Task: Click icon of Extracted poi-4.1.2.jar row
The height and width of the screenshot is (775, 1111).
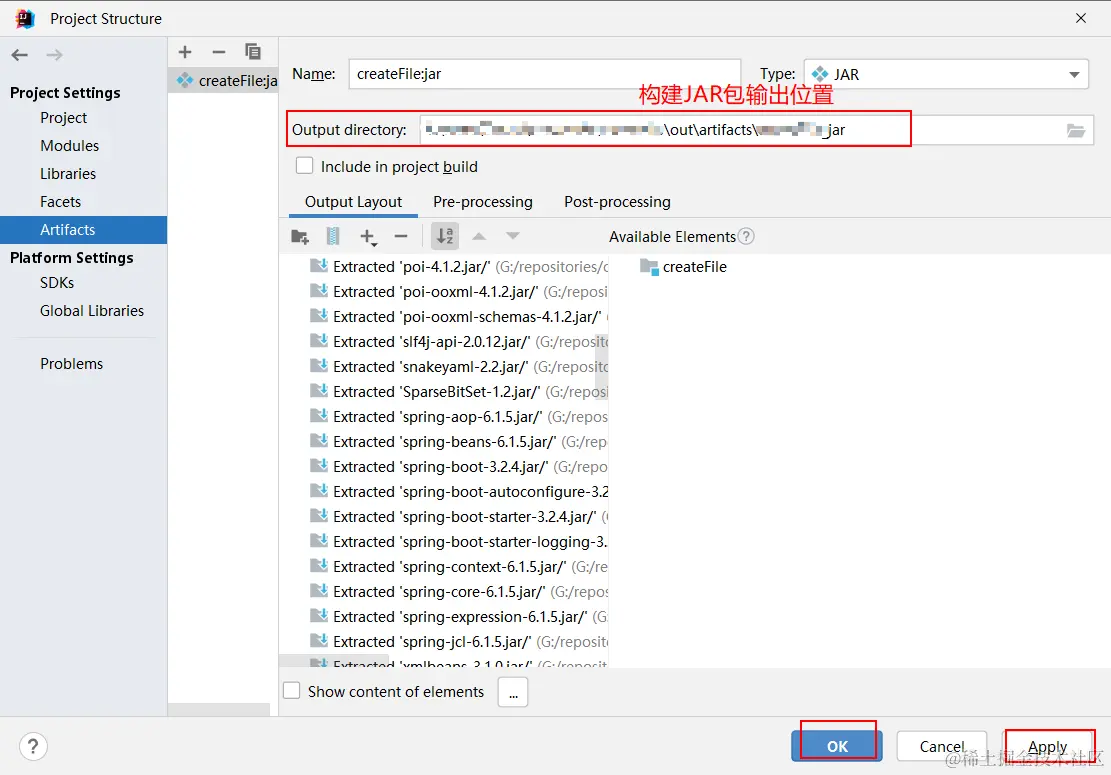Action: [x=319, y=266]
